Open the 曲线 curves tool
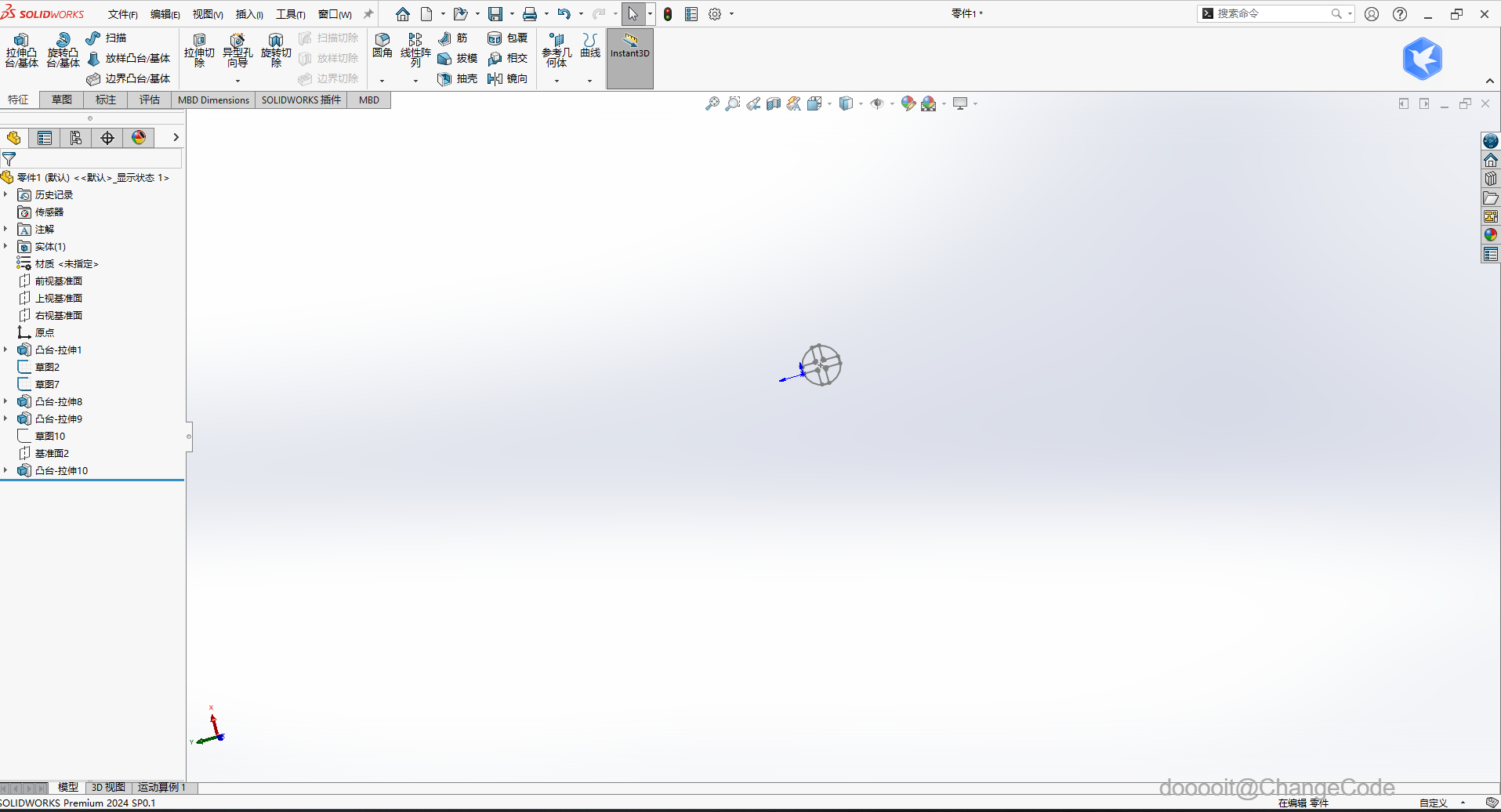This screenshot has width=1501, height=812. click(590, 45)
